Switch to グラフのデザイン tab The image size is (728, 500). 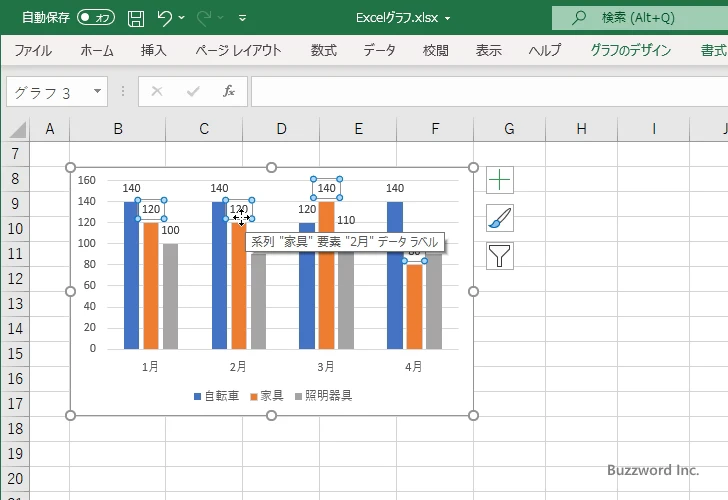coord(630,50)
